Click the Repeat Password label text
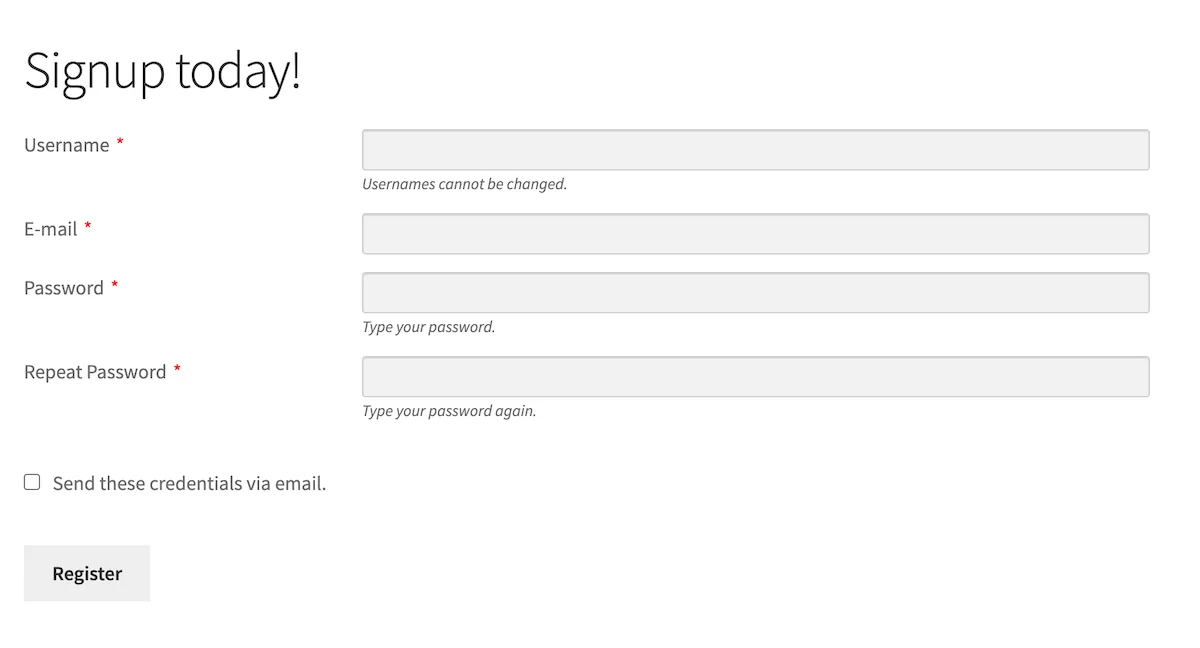 coord(95,372)
